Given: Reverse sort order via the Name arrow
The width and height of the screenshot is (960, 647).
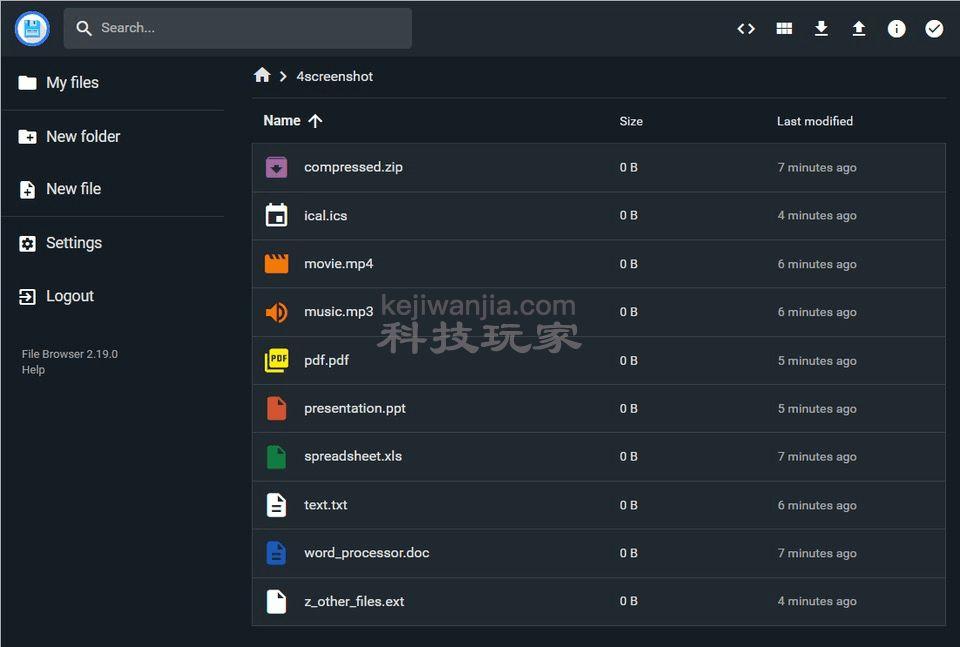Looking at the screenshot, I should click(x=315, y=120).
